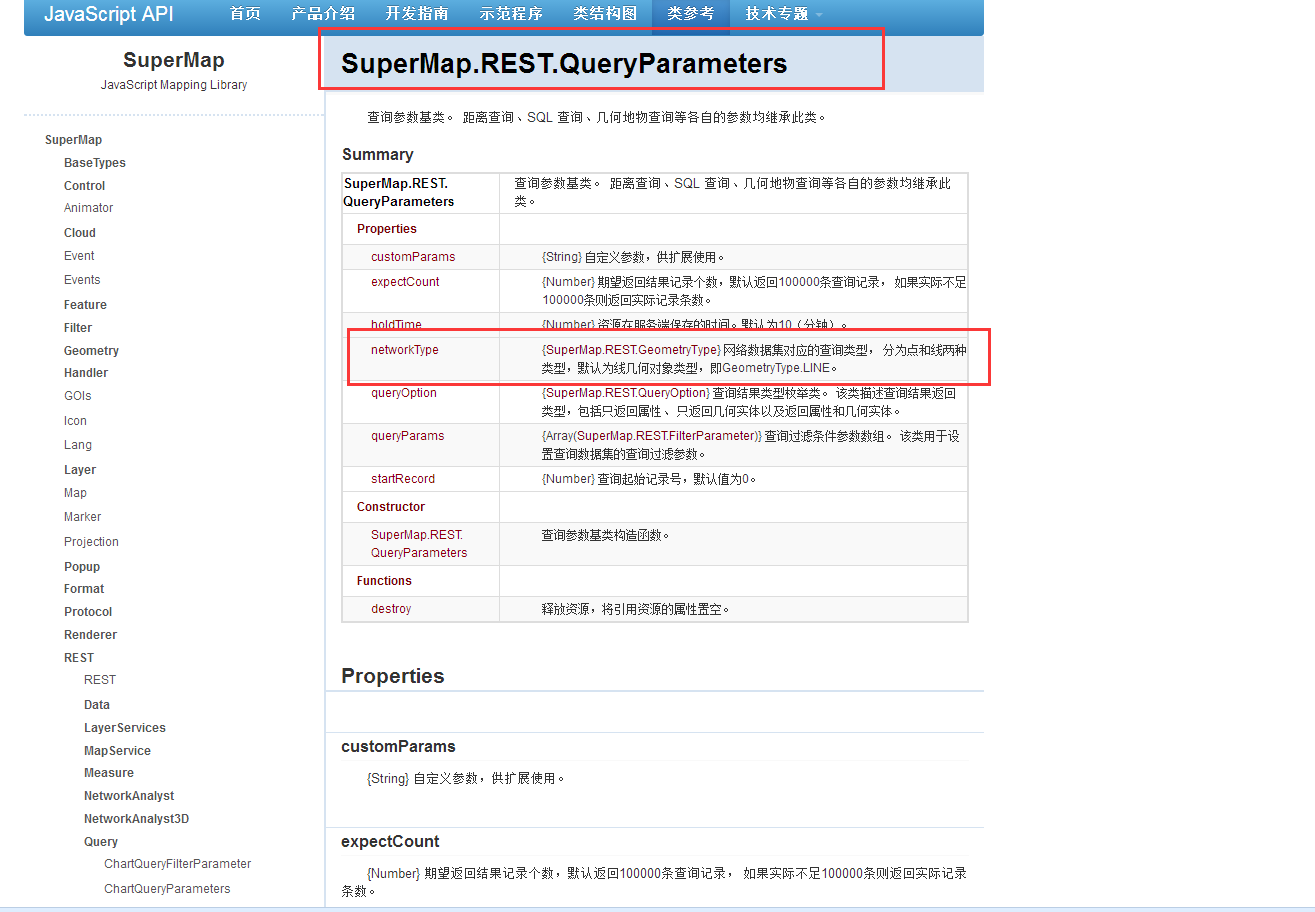The width and height of the screenshot is (1315, 912).
Task: Open SuperMap.REST.FilterParameter type link
Action: pyautogui.click(x=668, y=436)
